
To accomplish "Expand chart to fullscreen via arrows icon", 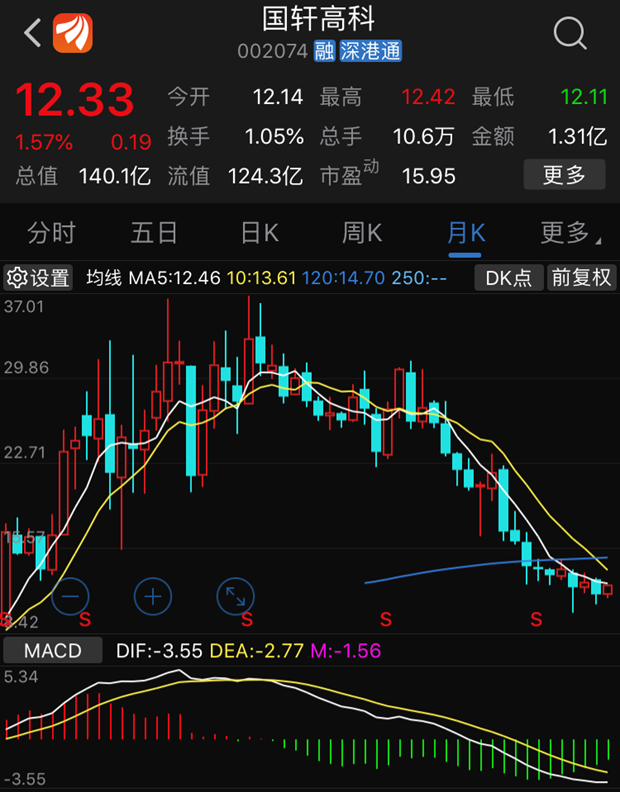I will tap(236, 597).
